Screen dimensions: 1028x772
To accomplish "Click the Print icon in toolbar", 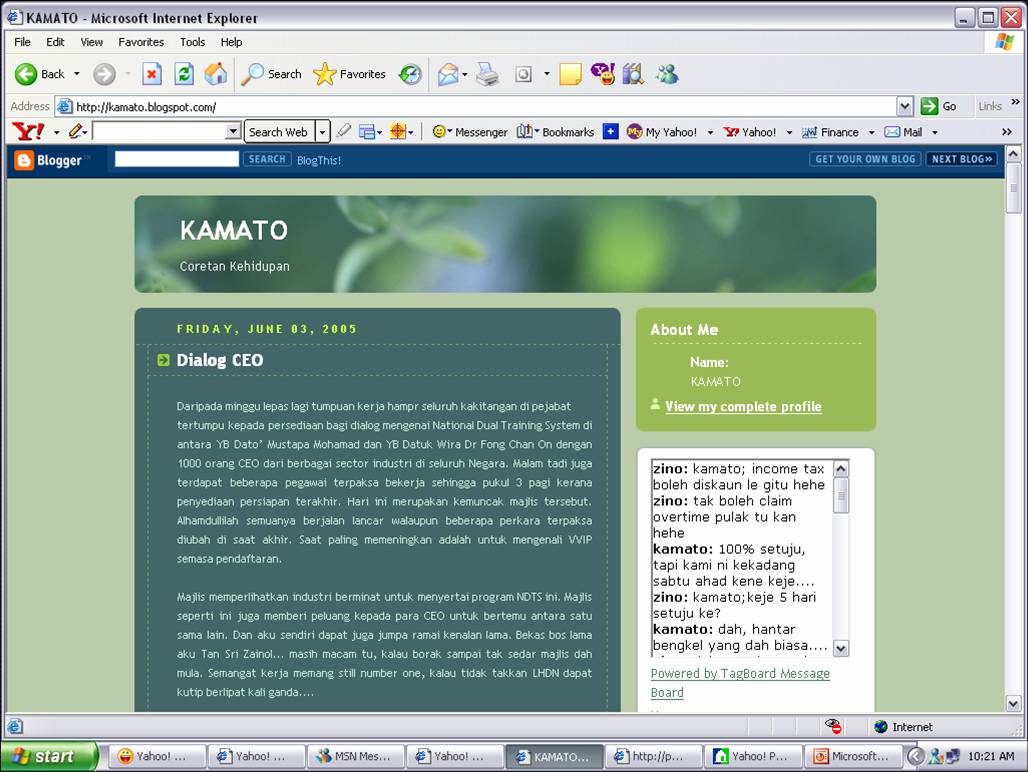I will (487, 74).
